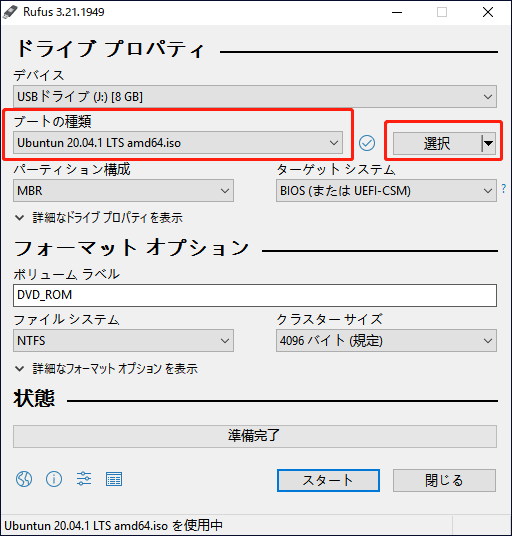Click the DVD_ROM volume label field

255,295
